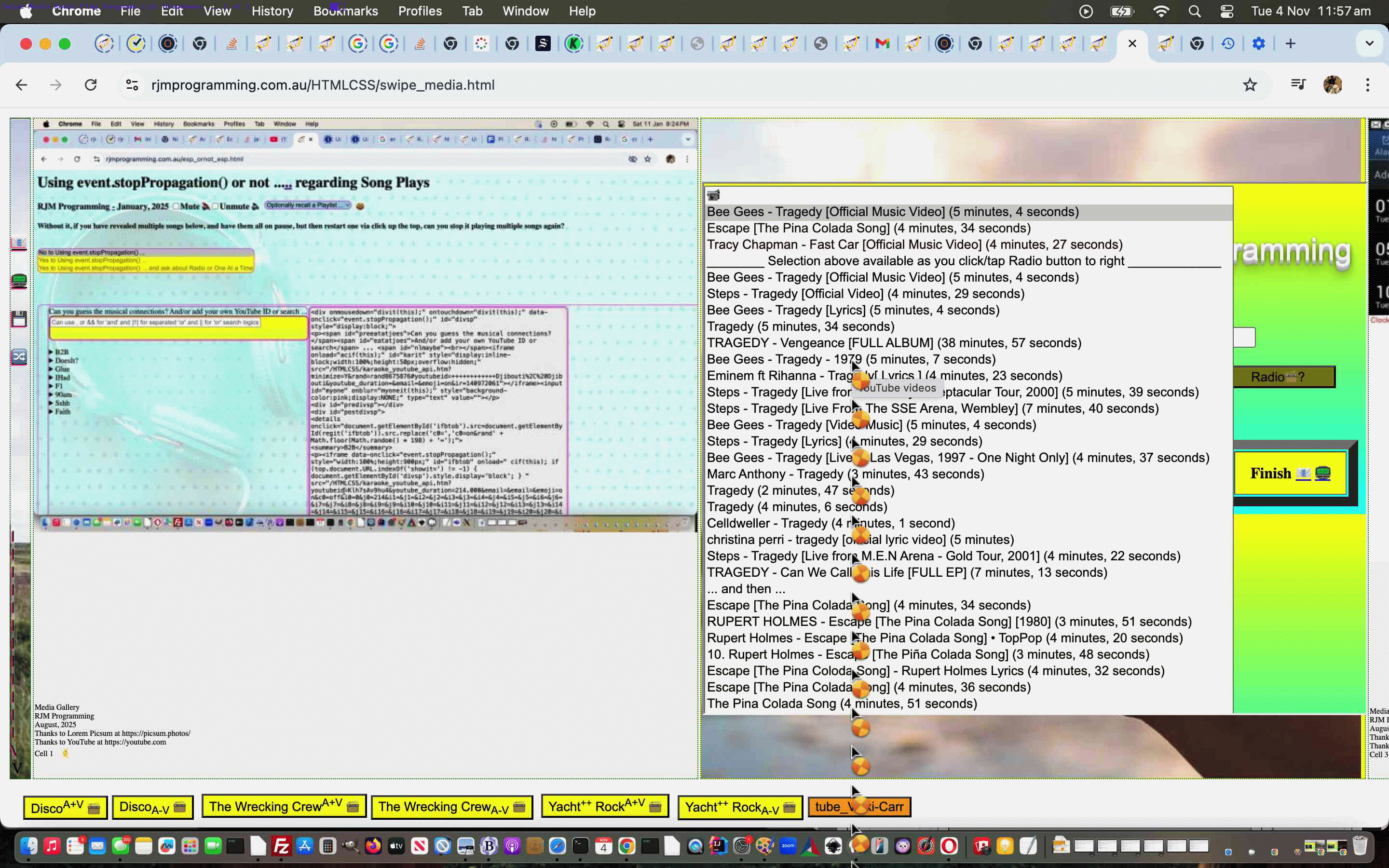Click the green pager SMS icon in sidebar
1389x868 pixels.
click(x=19, y=281)
